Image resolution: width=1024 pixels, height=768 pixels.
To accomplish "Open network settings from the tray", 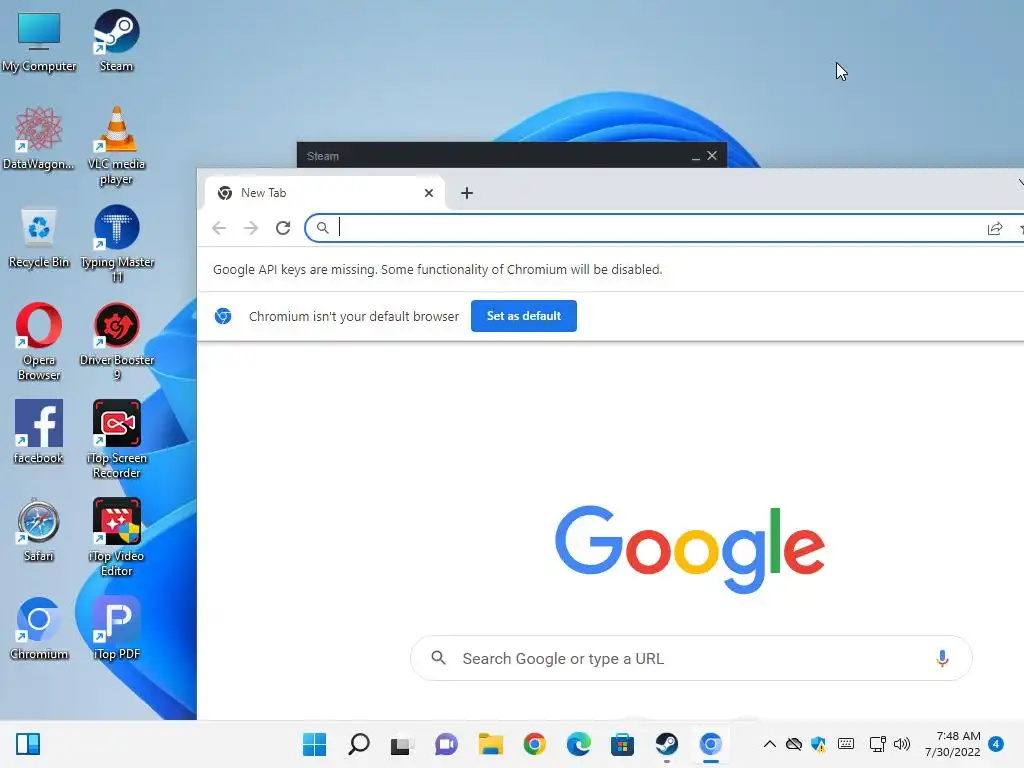I will coord(878,744).
